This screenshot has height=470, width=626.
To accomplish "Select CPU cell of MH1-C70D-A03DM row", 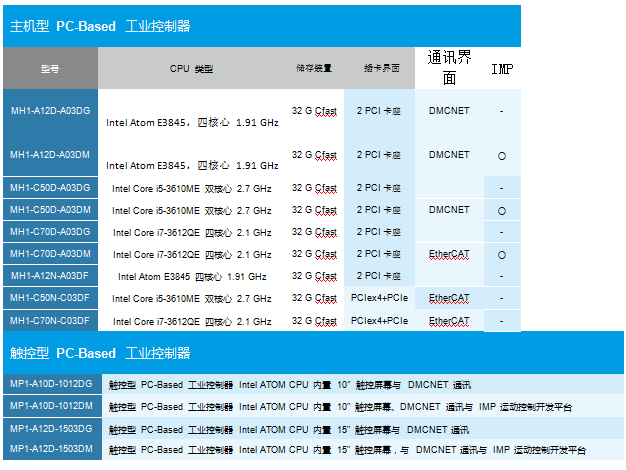I will tap(192, 254).
